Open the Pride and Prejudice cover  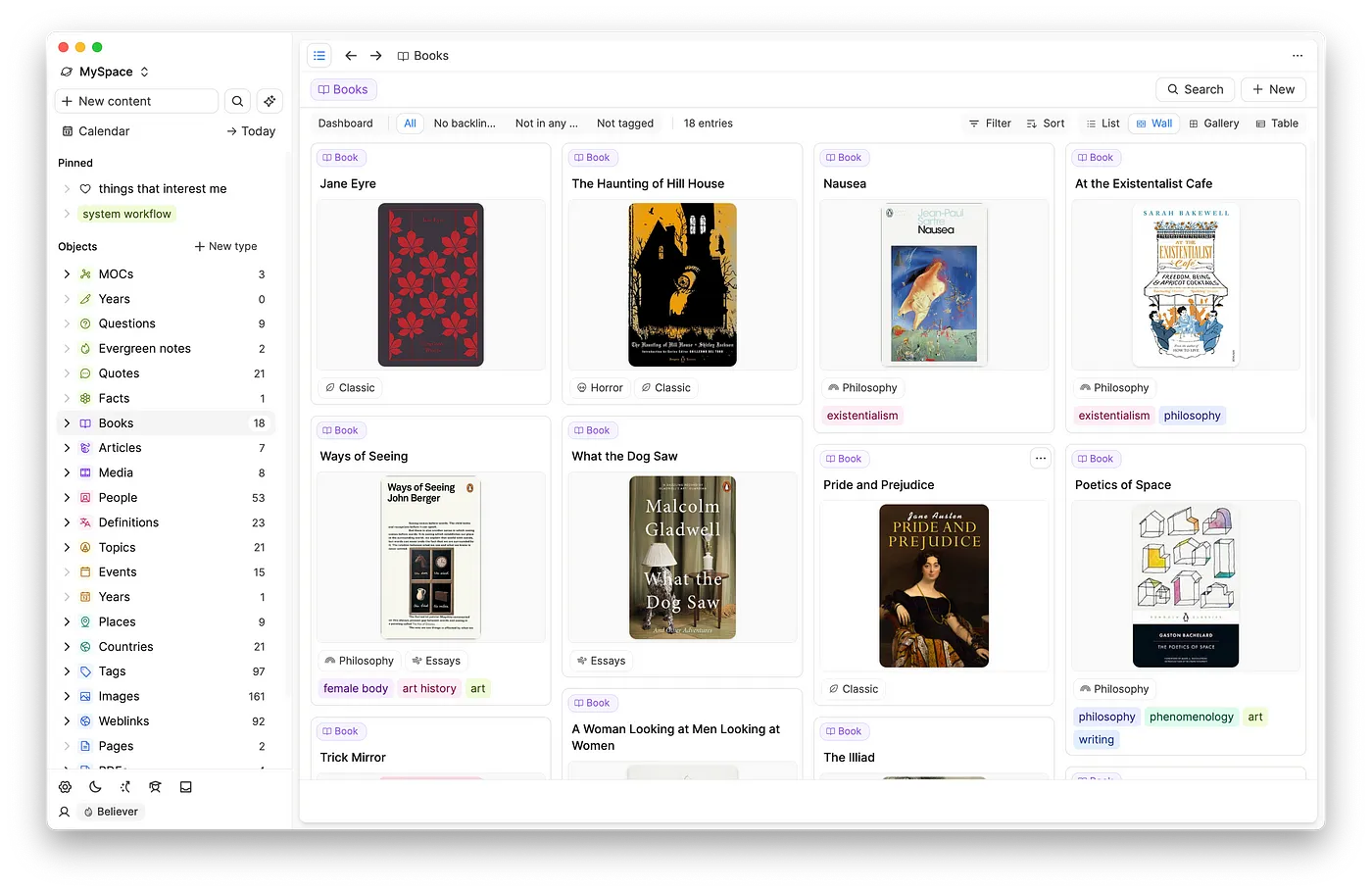click(934, 586)
